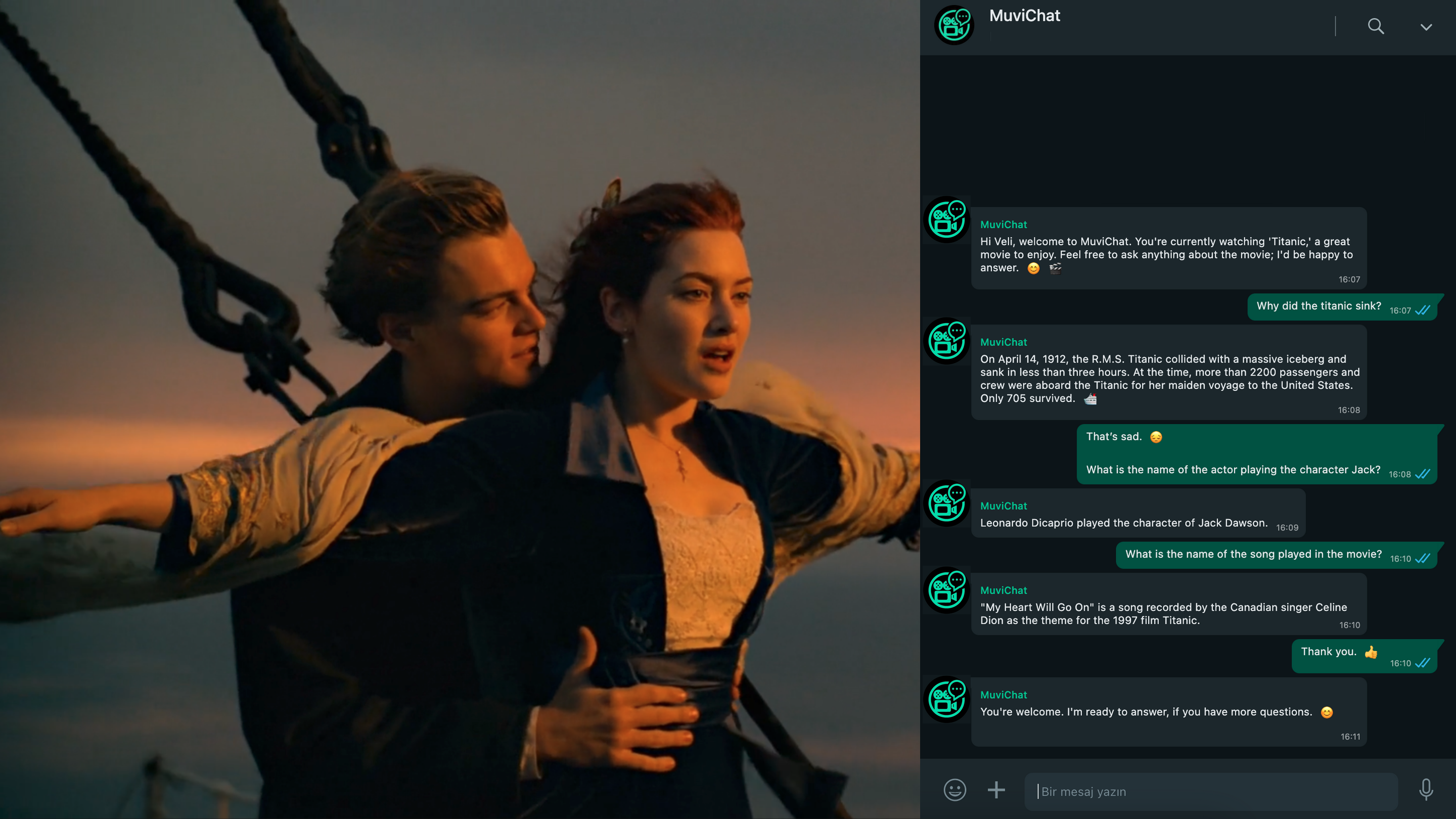Click sender name MuviChat above 'My Heart Will Go On'
This screenshot has height=819, width=1456.
pyautogui.click(x=1003, y=590)
